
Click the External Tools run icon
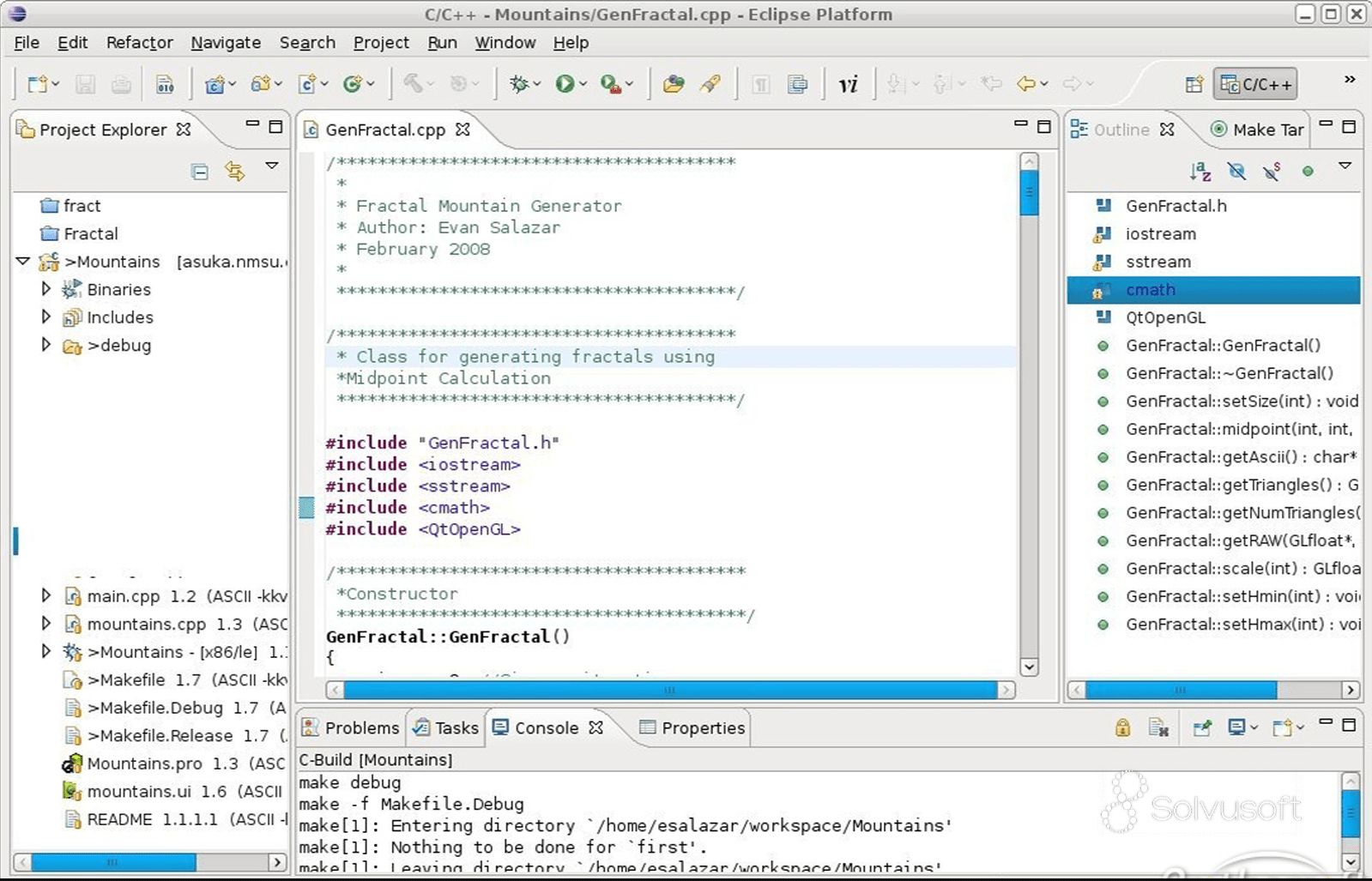click(x=610, y=84)
